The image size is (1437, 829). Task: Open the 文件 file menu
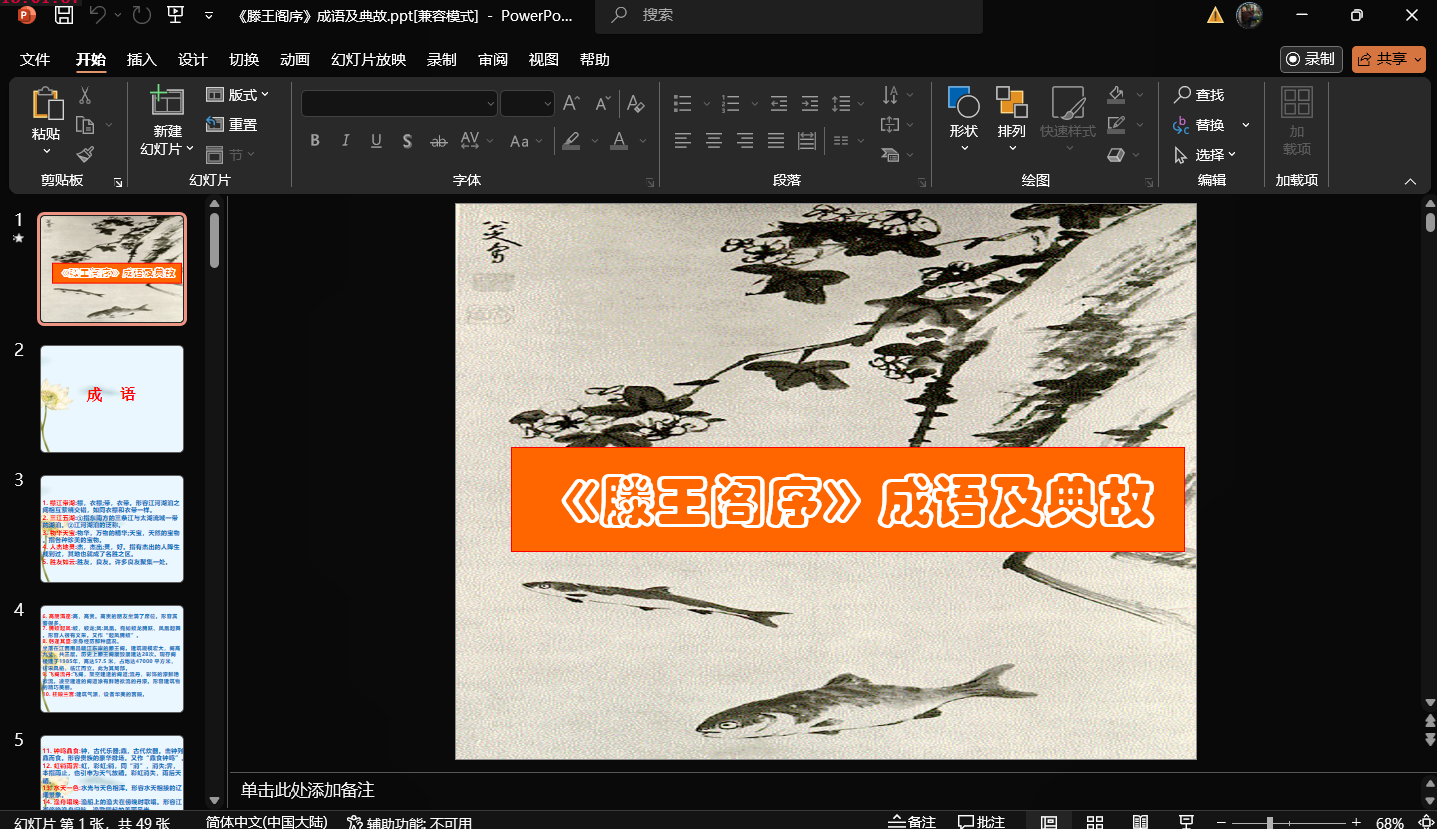[x=35, y=60]
